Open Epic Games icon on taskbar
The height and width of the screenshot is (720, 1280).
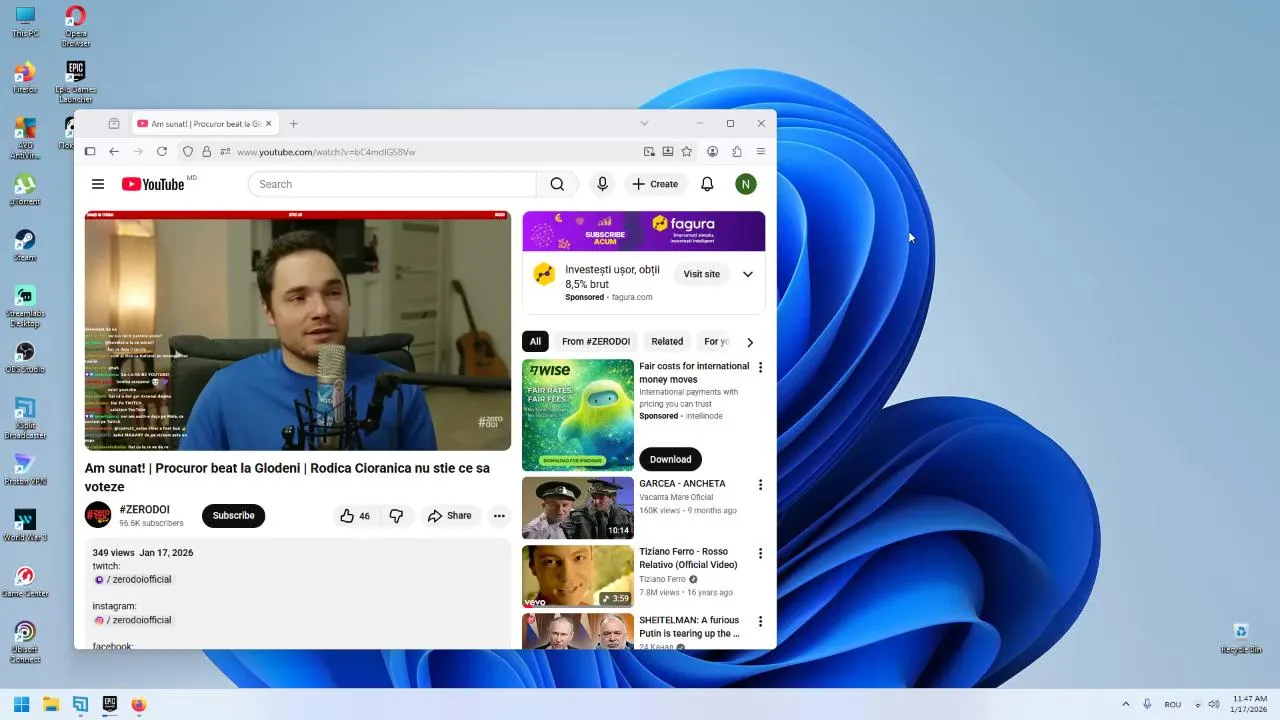(x=110, y=704)
